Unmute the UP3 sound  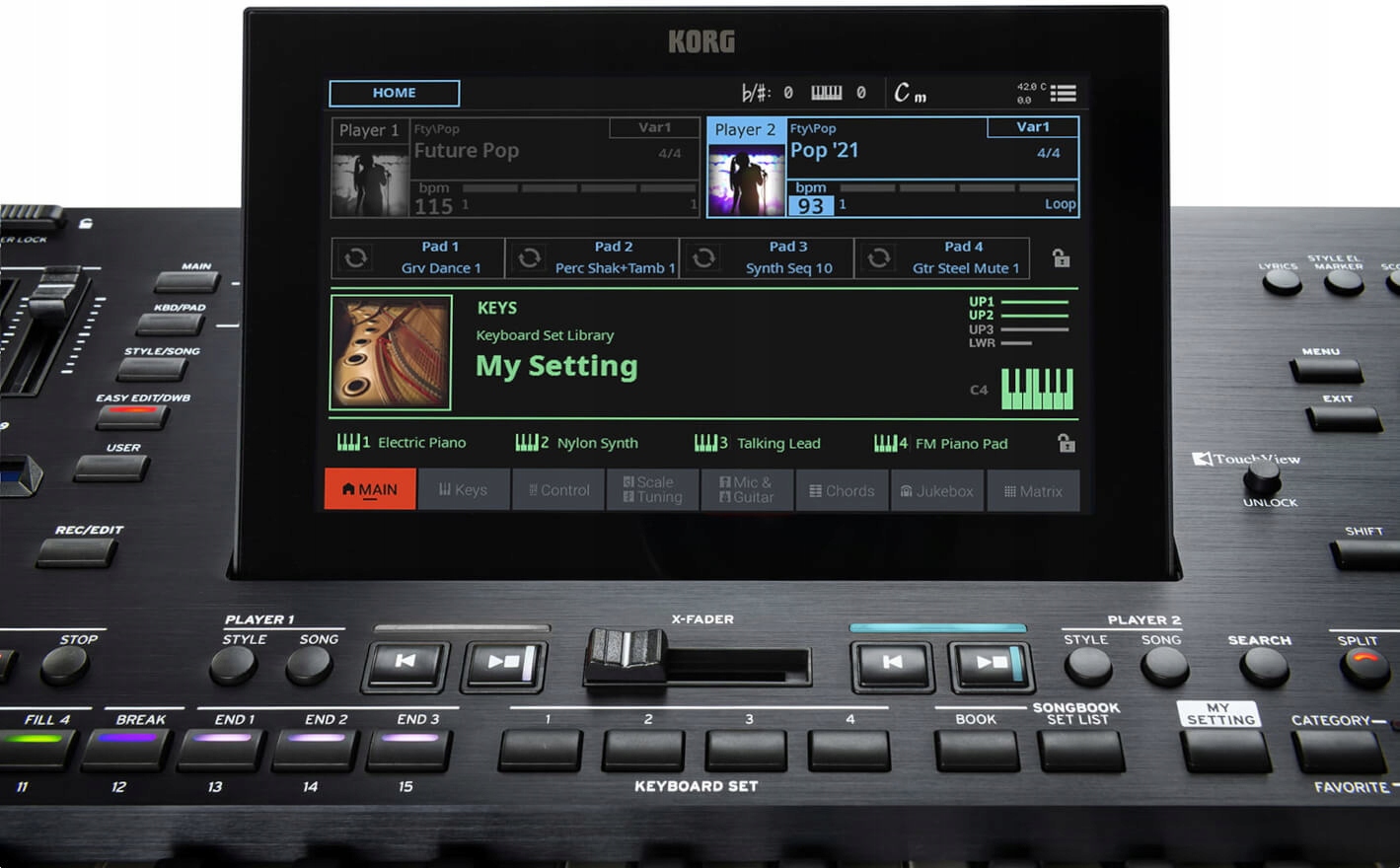1019,329
